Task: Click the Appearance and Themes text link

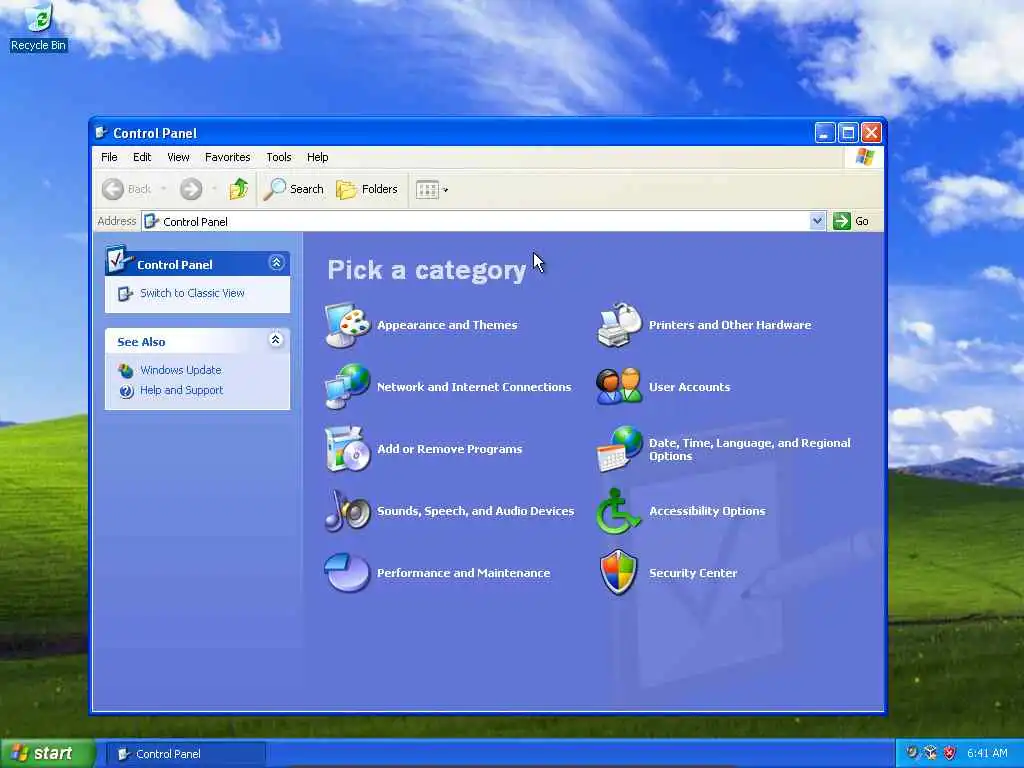Action: [447, 325]
